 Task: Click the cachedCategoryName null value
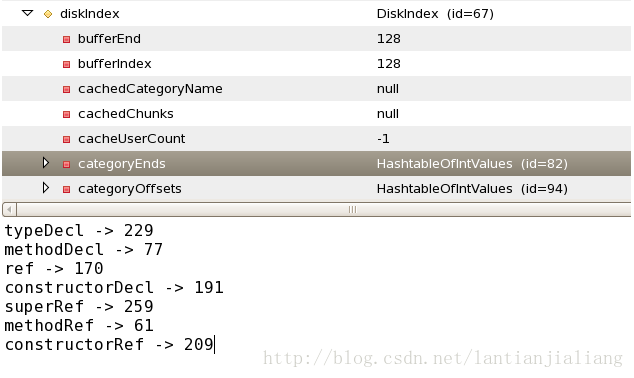coord(388,89)
